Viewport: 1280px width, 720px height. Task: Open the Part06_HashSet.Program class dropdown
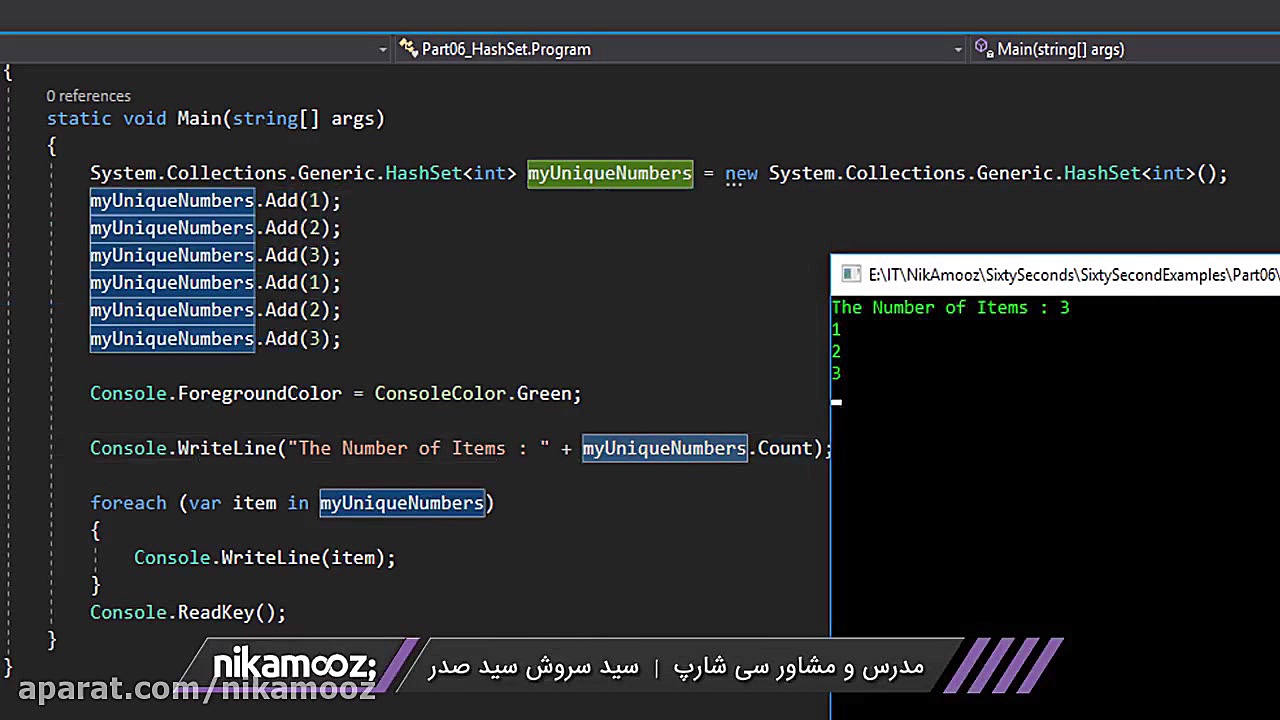coord(680,49)
